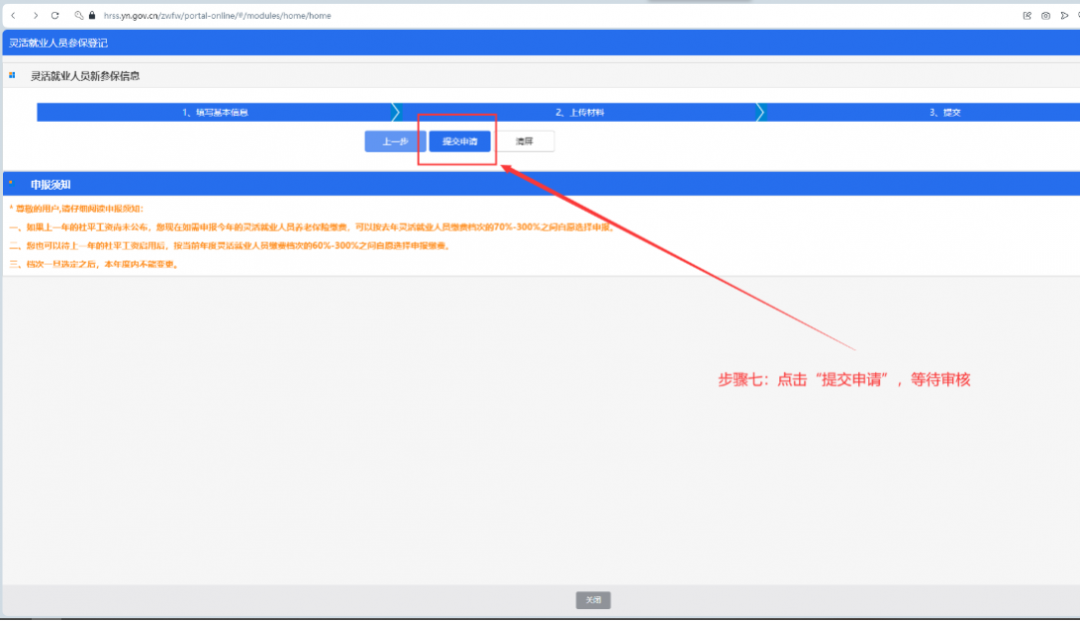Click the 清屏 button
The width and height of the screenshot is (1080, 621).
tap(525, 142)
